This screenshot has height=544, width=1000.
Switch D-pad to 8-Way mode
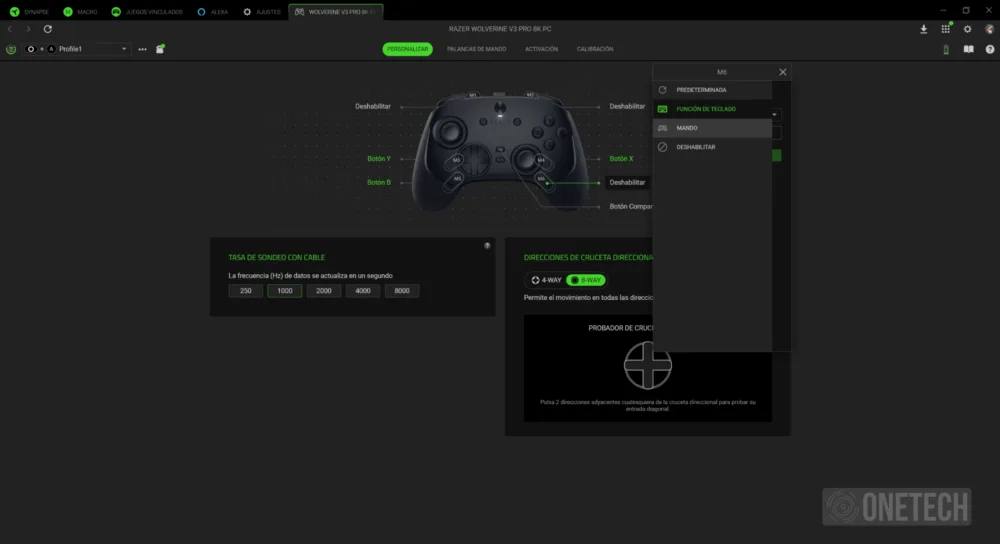click(585, 280)
